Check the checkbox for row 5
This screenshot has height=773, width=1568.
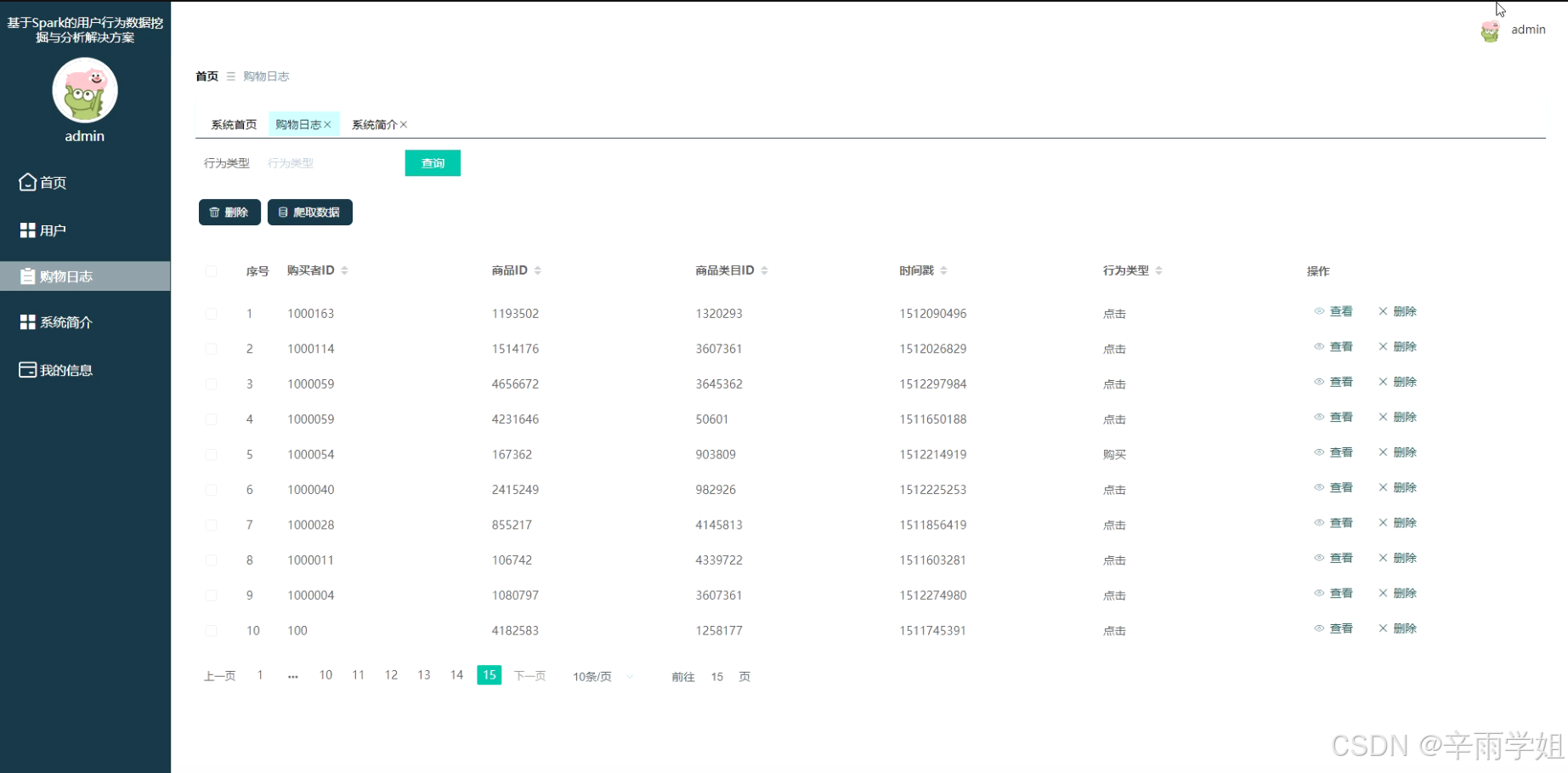[211, 454]
